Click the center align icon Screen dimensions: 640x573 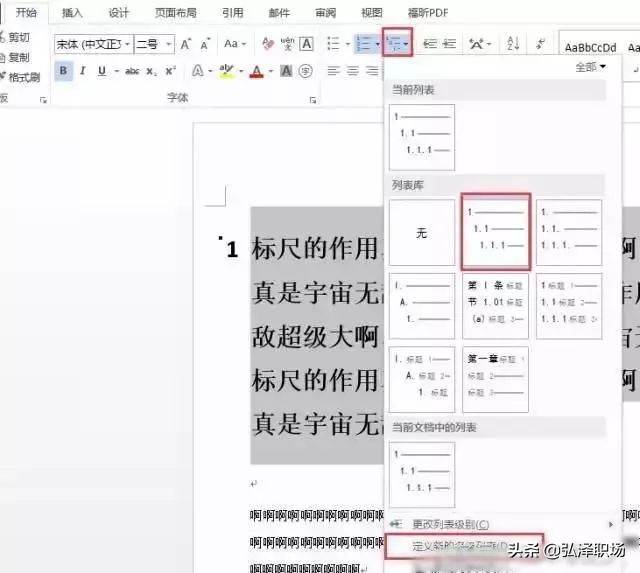pos(353,71)
